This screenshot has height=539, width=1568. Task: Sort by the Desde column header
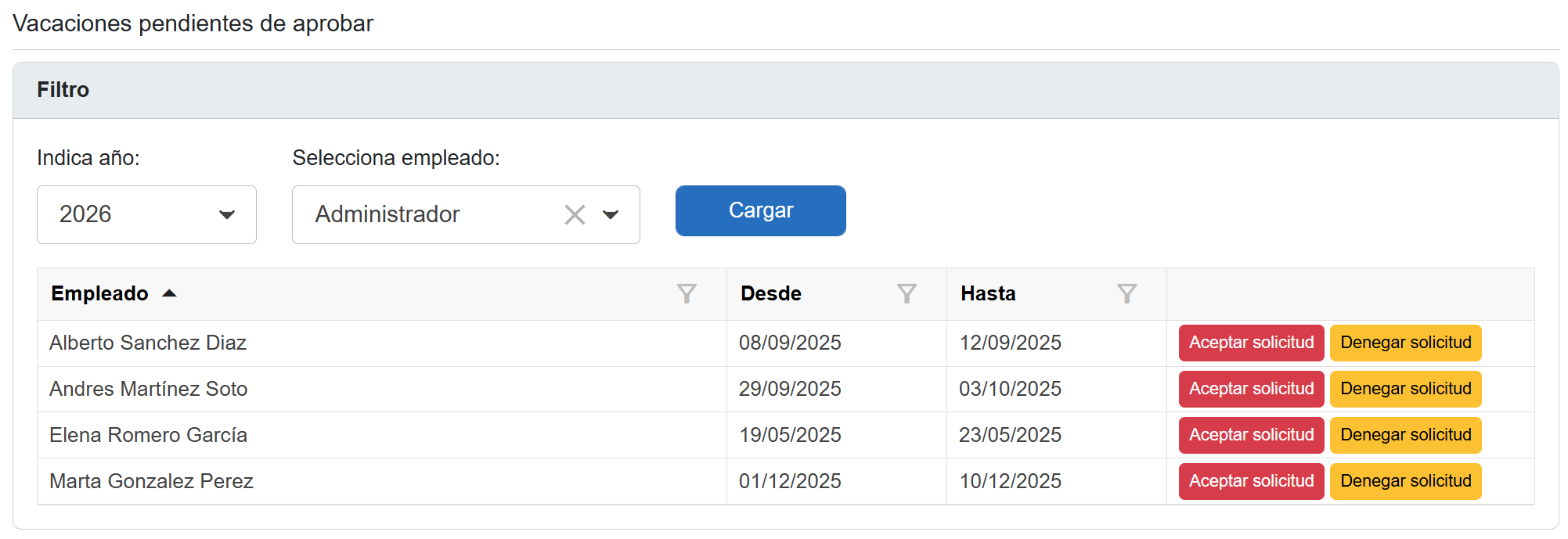point(771,293)
